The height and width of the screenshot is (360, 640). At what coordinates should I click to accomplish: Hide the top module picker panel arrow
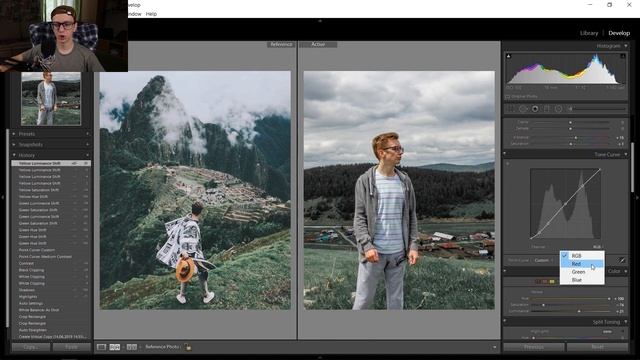tap(320, 20)
